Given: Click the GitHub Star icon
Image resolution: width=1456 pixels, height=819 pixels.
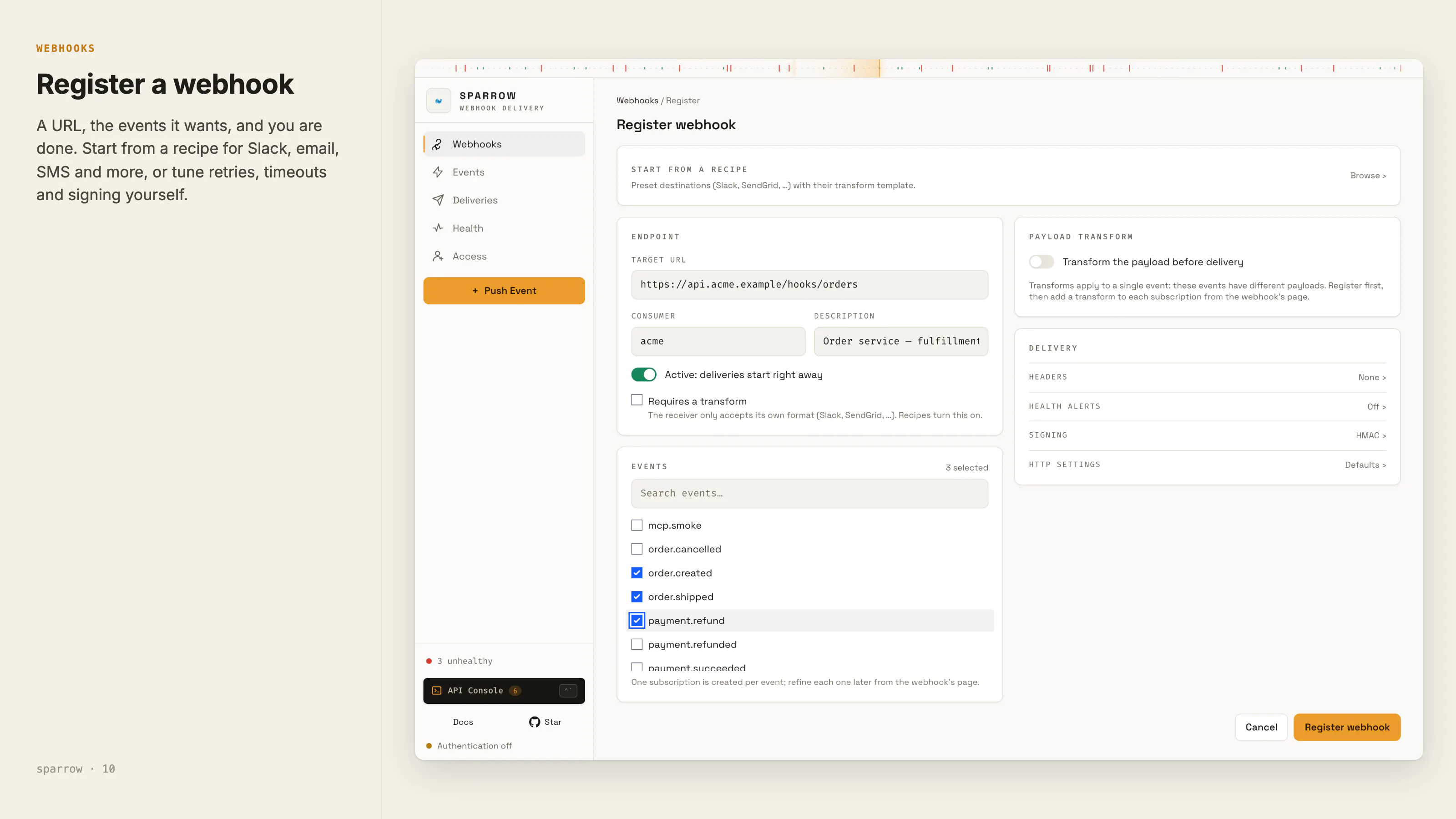Looking at the screenshot, I should 534,722.
